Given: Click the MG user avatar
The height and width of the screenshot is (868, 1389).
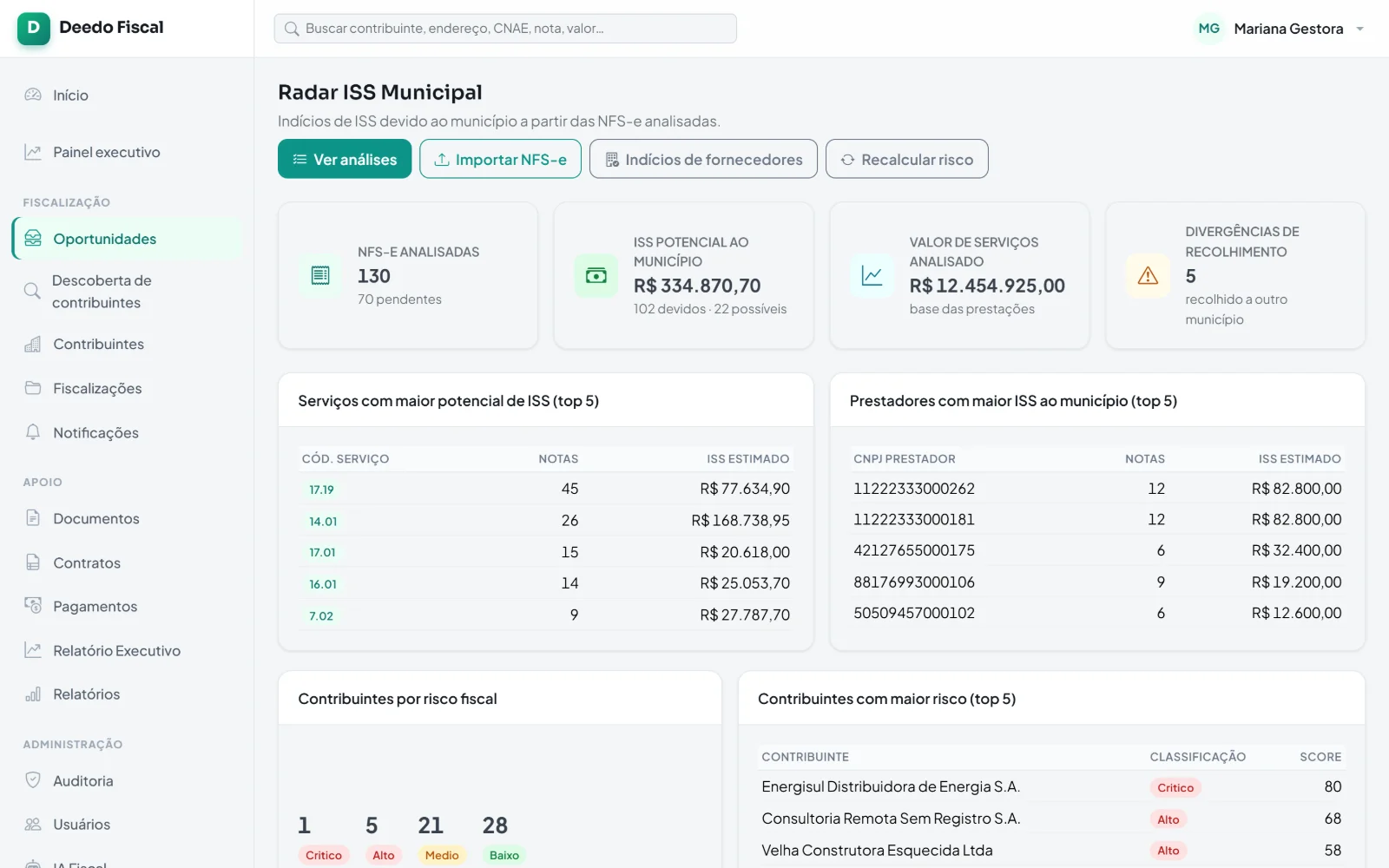Looking at the screenshot, I should 1208,29.
